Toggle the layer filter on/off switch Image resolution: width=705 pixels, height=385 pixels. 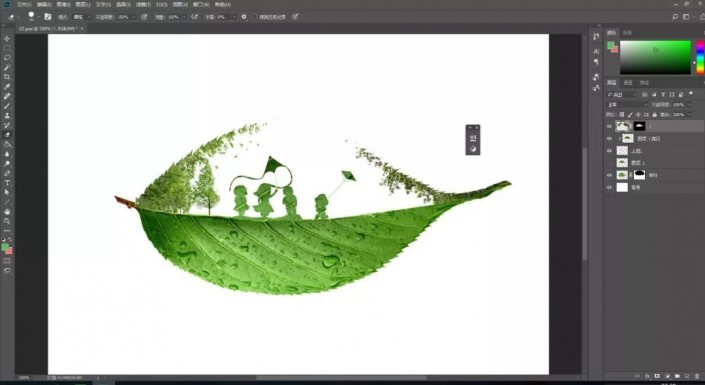pos(691,94)
